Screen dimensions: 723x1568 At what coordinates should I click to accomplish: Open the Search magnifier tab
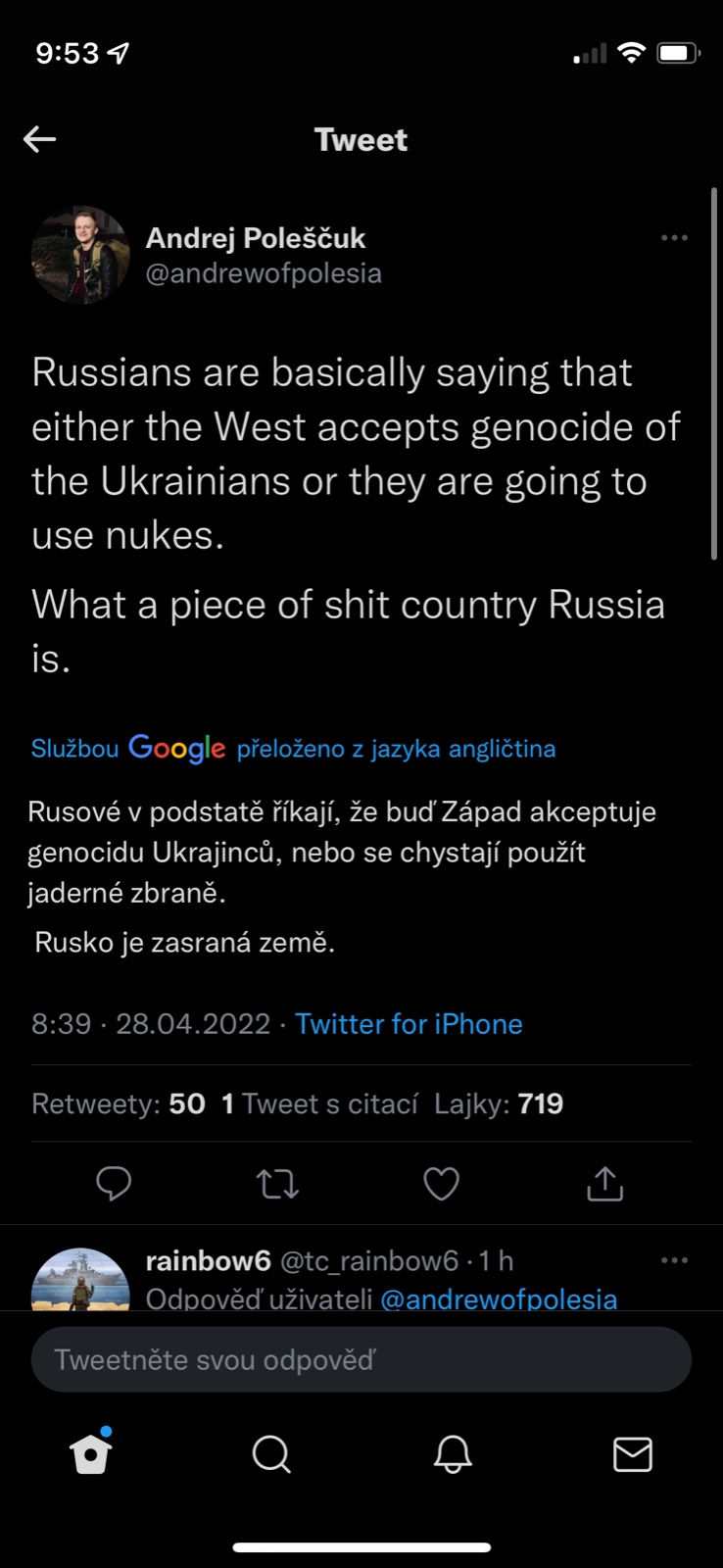[271, 1454]
